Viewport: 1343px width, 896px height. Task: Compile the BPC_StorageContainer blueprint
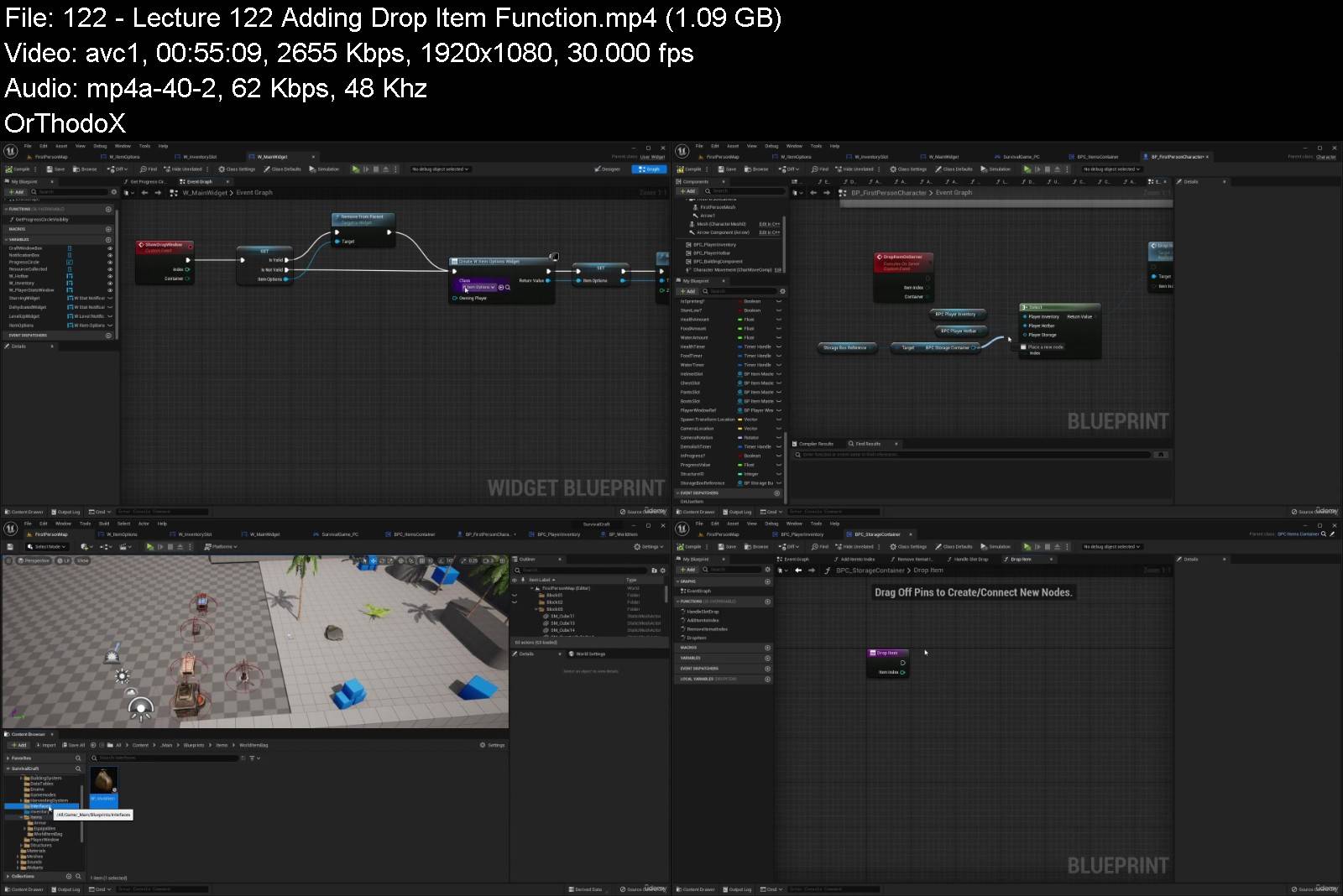click(689, 546)
